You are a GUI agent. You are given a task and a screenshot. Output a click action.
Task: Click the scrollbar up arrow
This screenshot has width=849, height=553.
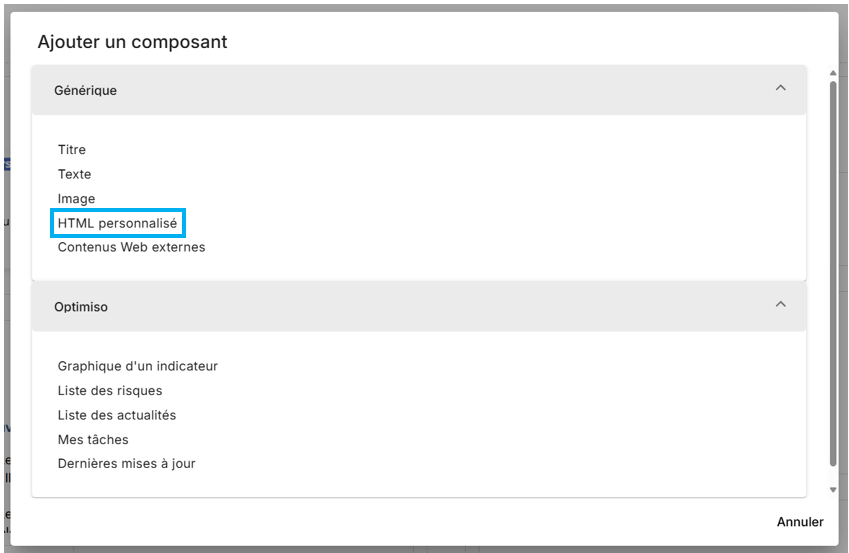[834, 73]
